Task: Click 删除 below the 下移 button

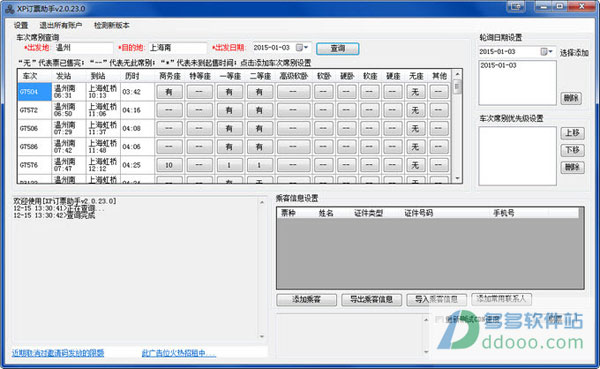Action: point(572,167)
